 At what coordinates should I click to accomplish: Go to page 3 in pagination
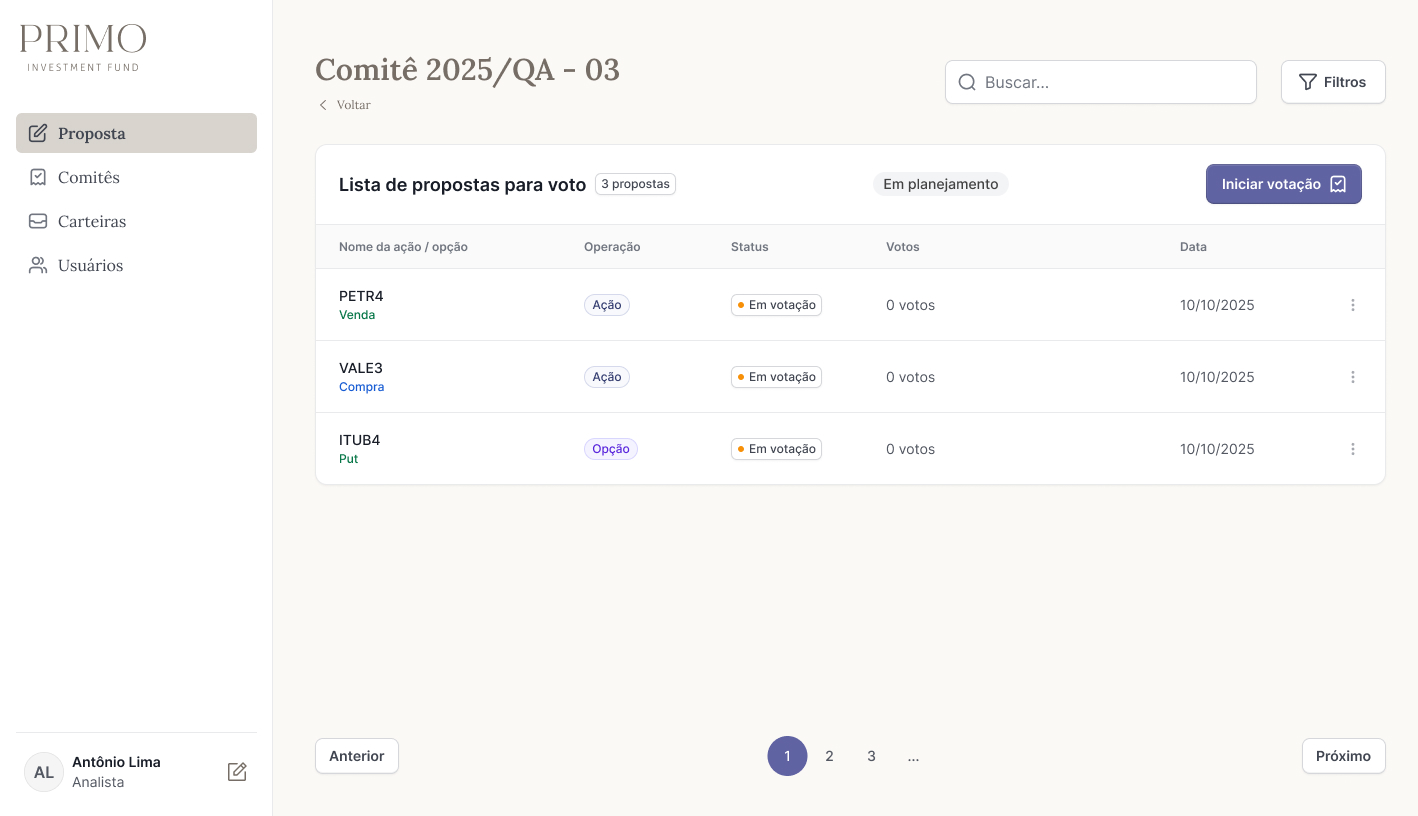(871, 756)
